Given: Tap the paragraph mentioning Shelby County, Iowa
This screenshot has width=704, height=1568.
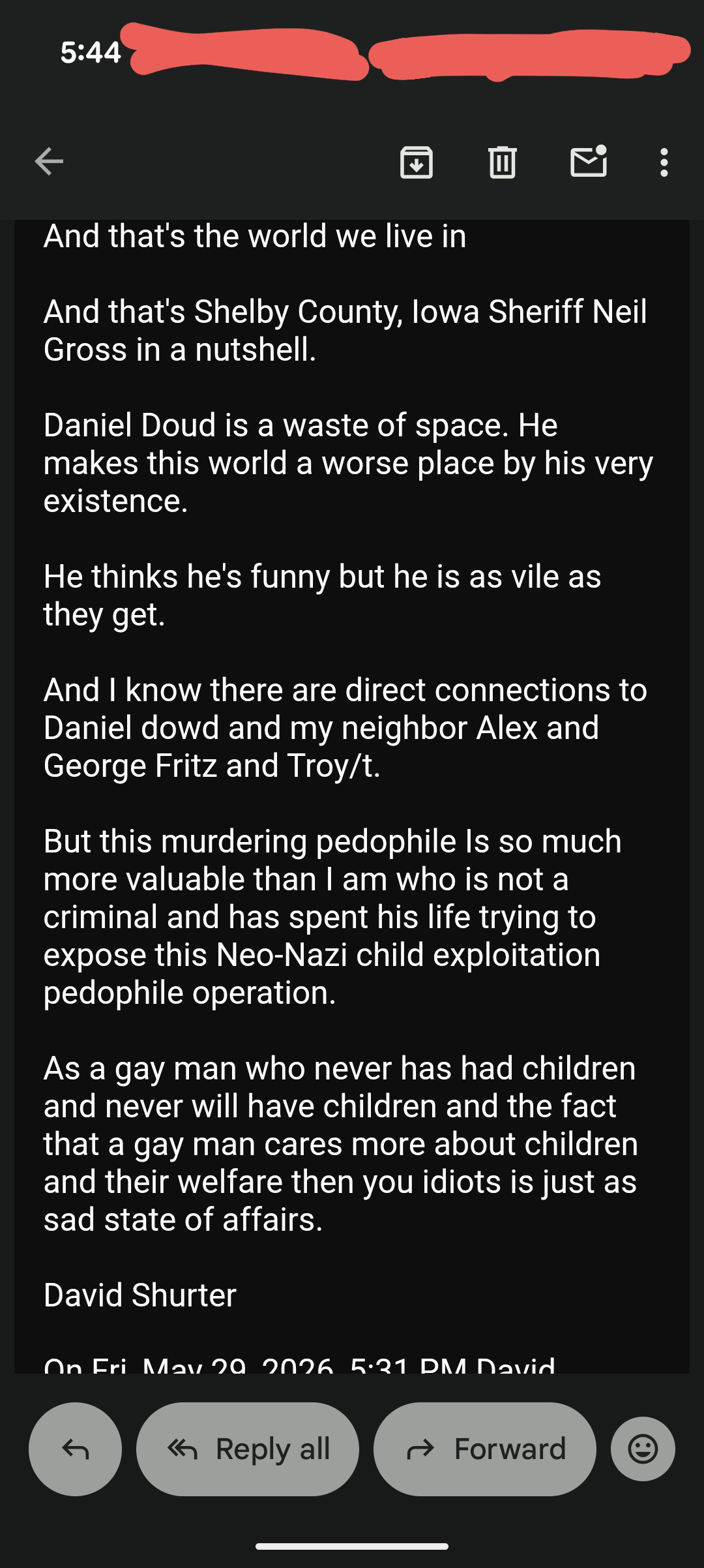Looking at the screenshot, I should point(345,330).
